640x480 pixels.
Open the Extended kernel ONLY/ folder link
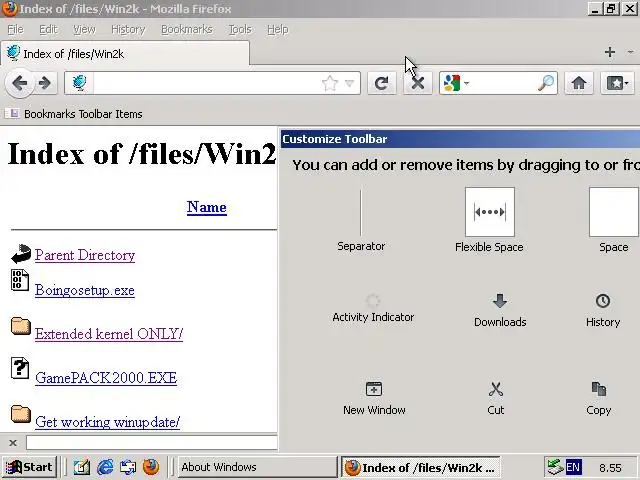[x=109, y=334]
